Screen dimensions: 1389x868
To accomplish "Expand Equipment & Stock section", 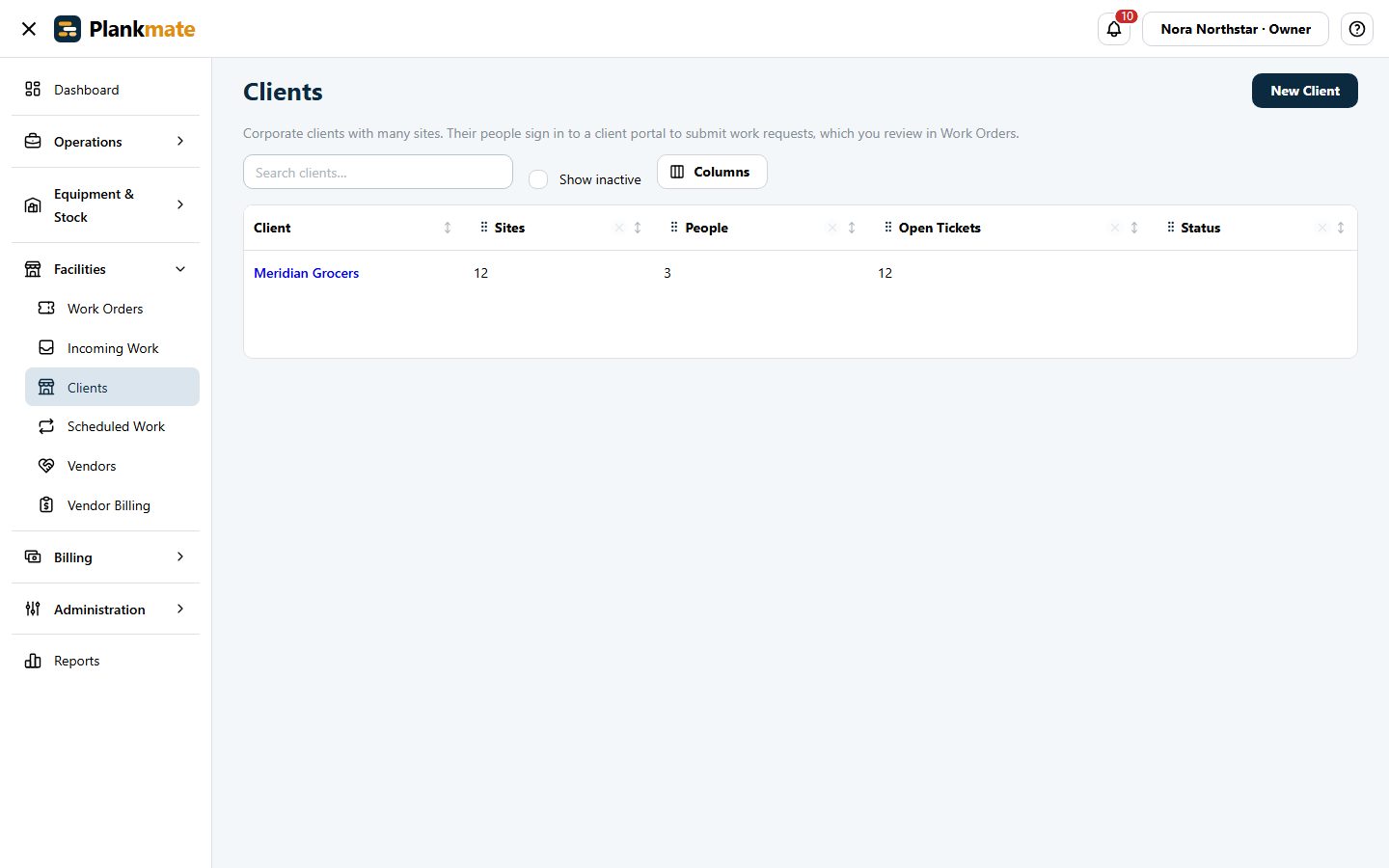I will [105, 204].
